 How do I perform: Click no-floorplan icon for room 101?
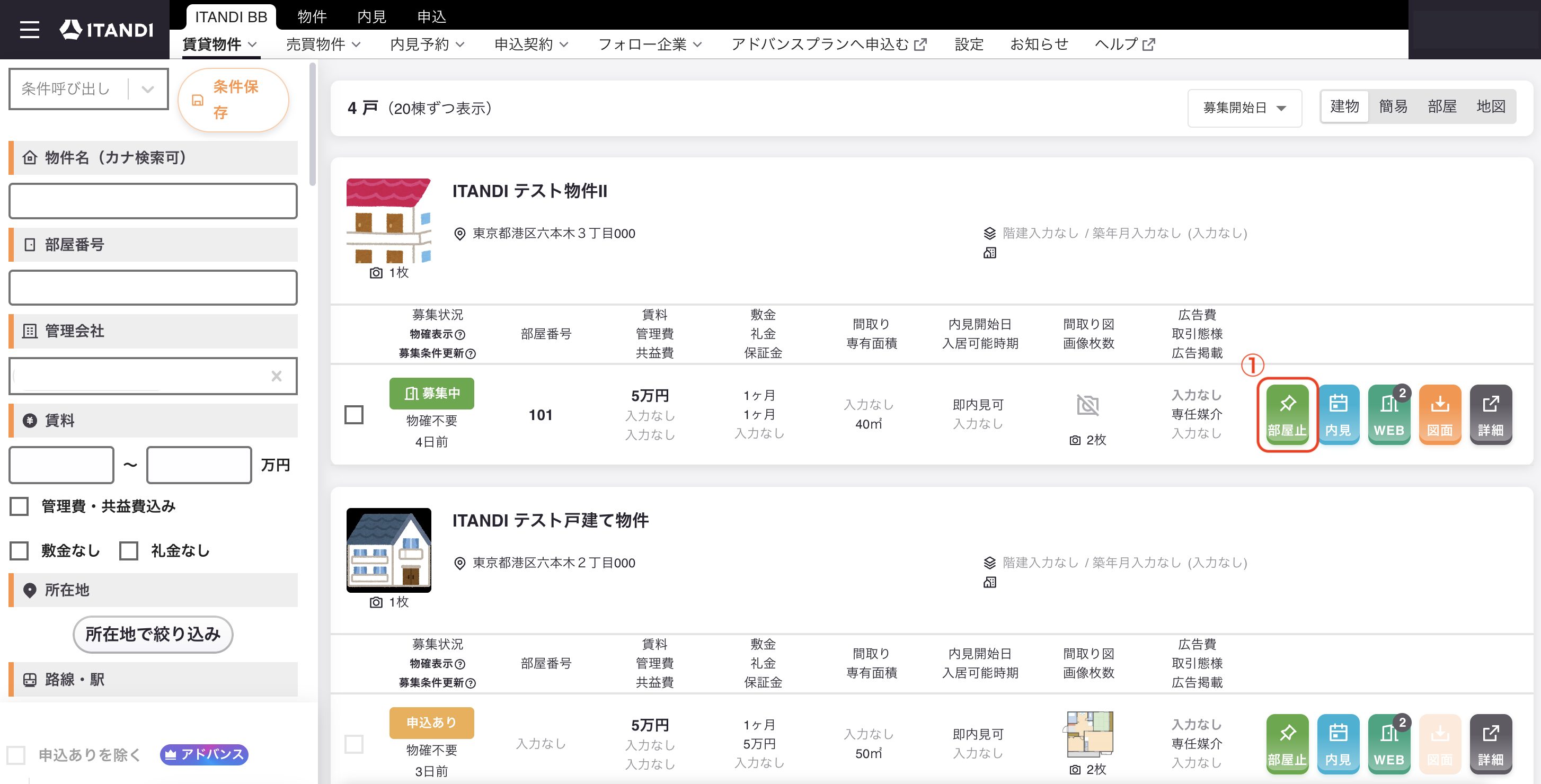[x=1087, y=405]
